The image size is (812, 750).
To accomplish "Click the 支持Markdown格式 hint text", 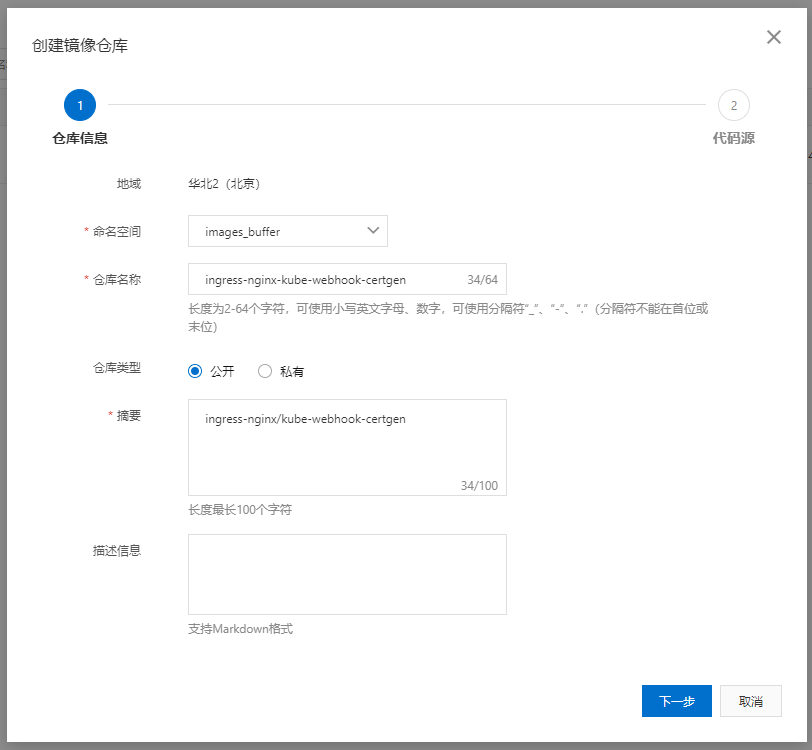I will pyautogui.click(x=240, y=629).
